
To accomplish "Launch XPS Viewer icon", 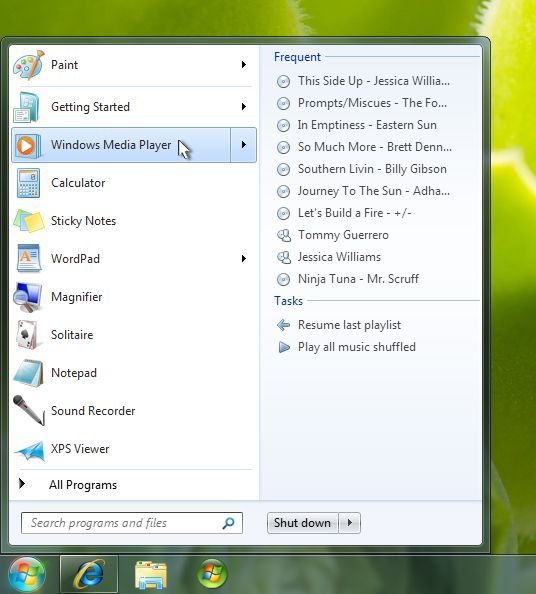I will (29, 450).
